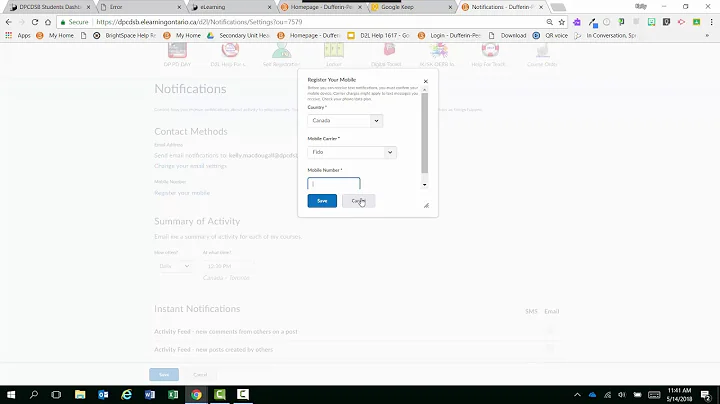
Task: Click the color picker eyedropper extension icon
Action: click(592, 22)
